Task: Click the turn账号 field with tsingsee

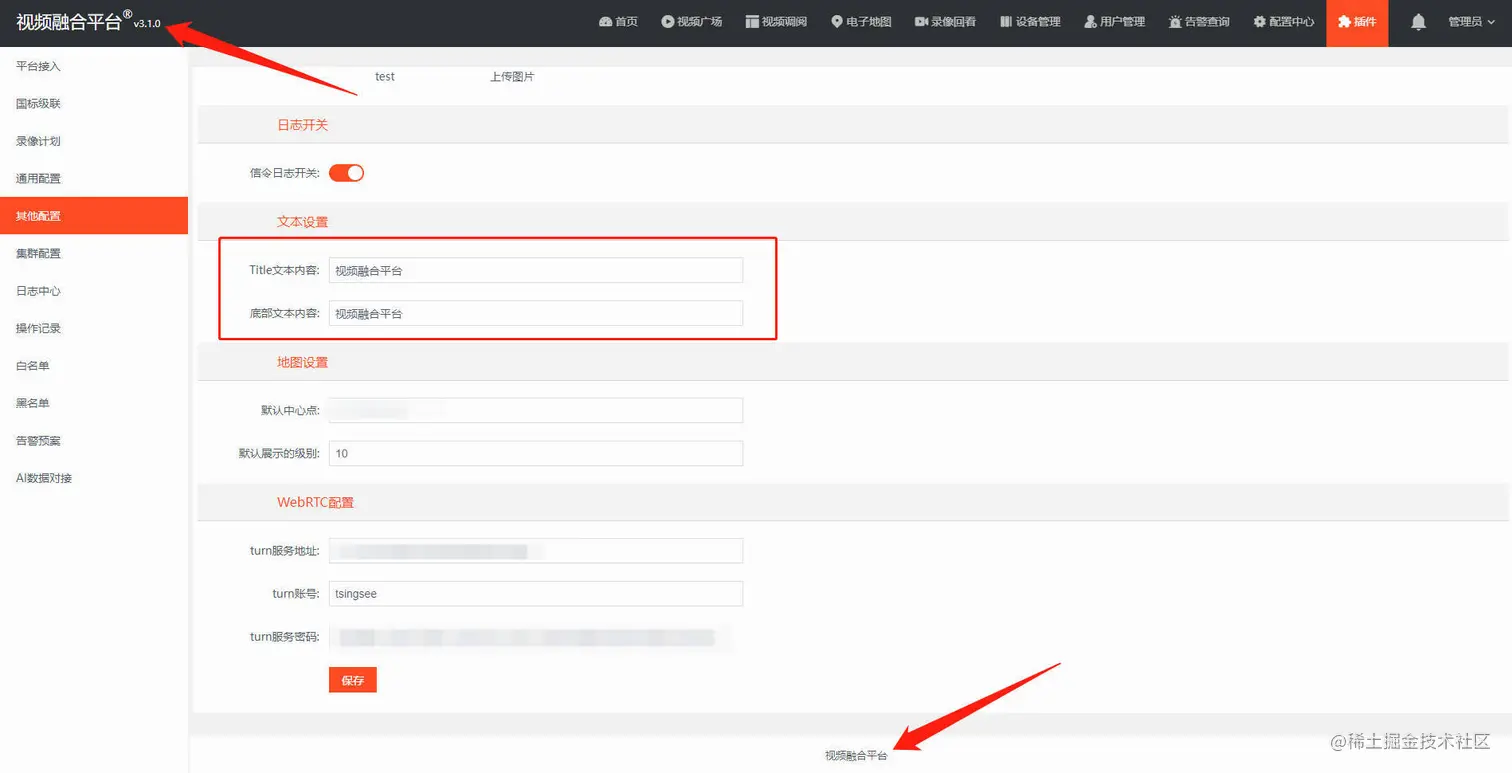Action: click(x=536, y=594)
